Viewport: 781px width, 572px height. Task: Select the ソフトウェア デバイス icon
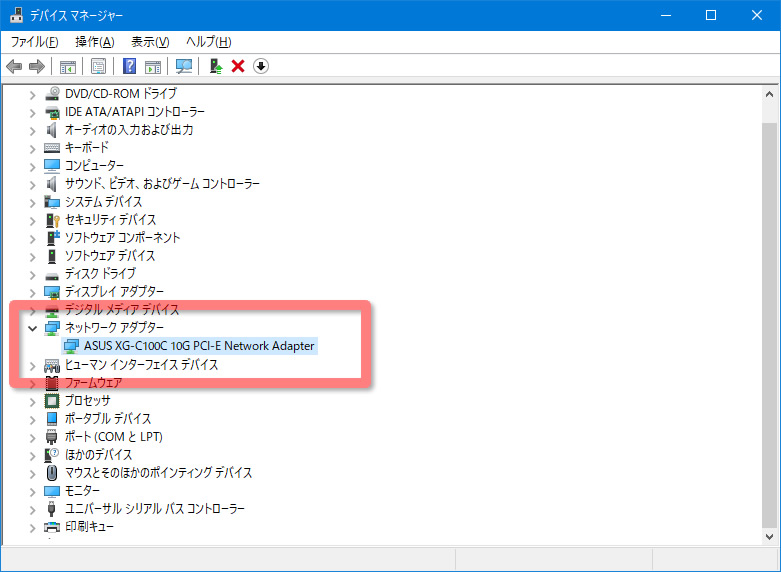pyautogui.click(x=52, y=256)
